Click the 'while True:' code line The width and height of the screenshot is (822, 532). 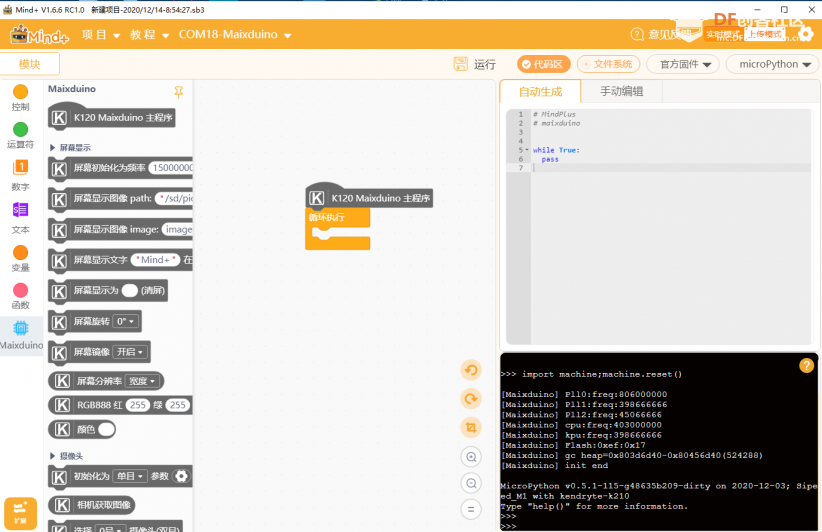pyautogui.click(x=556, y=150)
